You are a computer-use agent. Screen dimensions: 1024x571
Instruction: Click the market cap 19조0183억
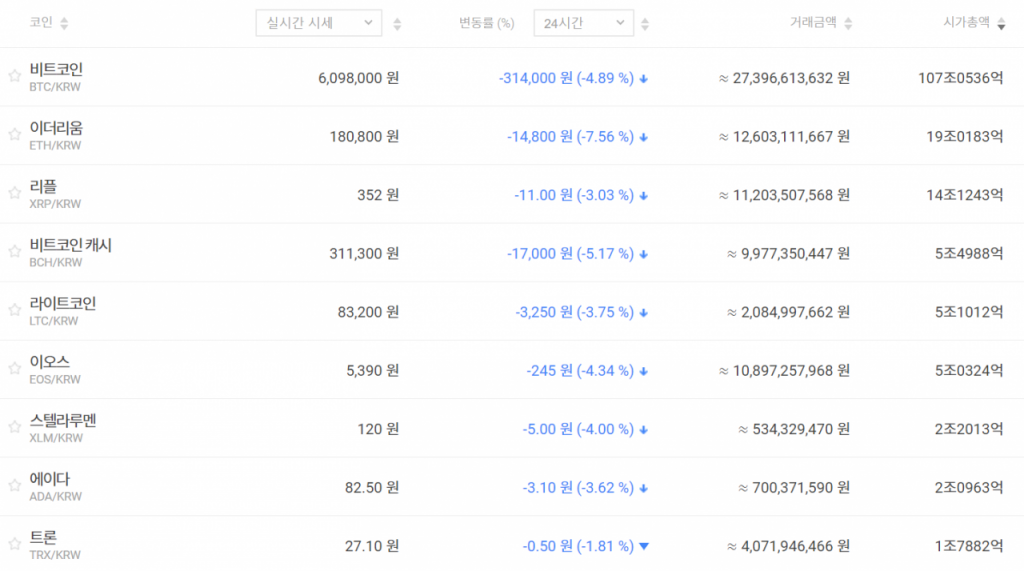pyautogui.click(x=965, y=137)
